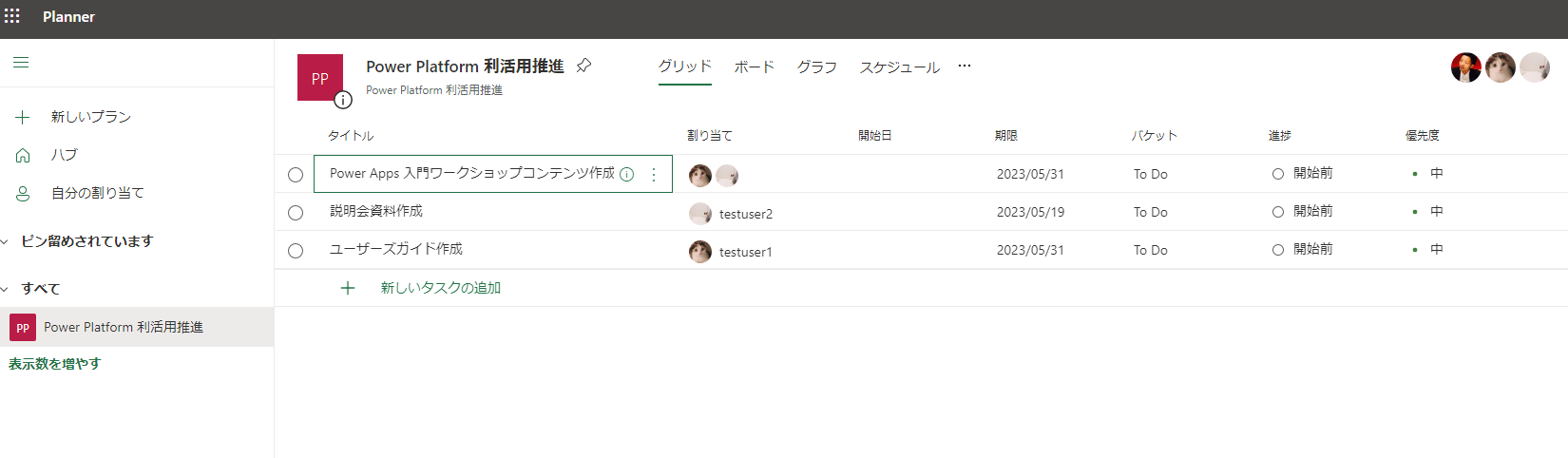
Task: Click testuser2 avatar in 説明会資料作成 row
Action: coord(700,214)
